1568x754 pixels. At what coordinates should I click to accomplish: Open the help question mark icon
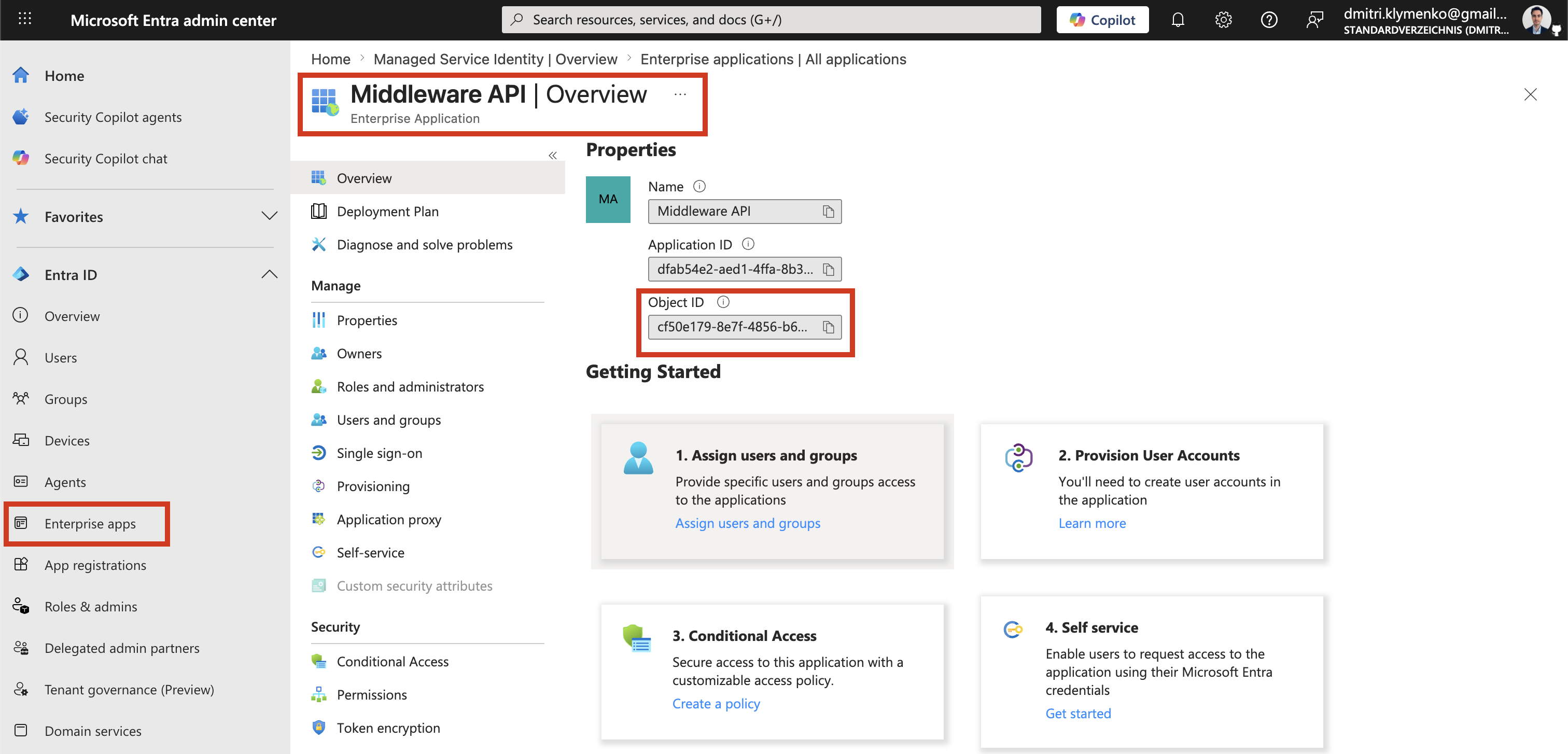[x=1268, y=20]
